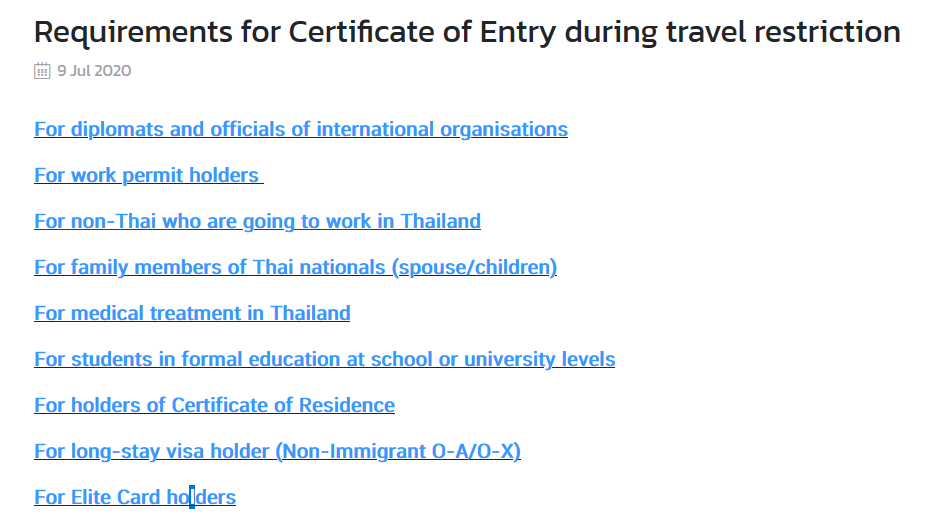The image size is (930, 518).
Task: Follow the non-Thai going to work link
Action: tap(257, 221)
